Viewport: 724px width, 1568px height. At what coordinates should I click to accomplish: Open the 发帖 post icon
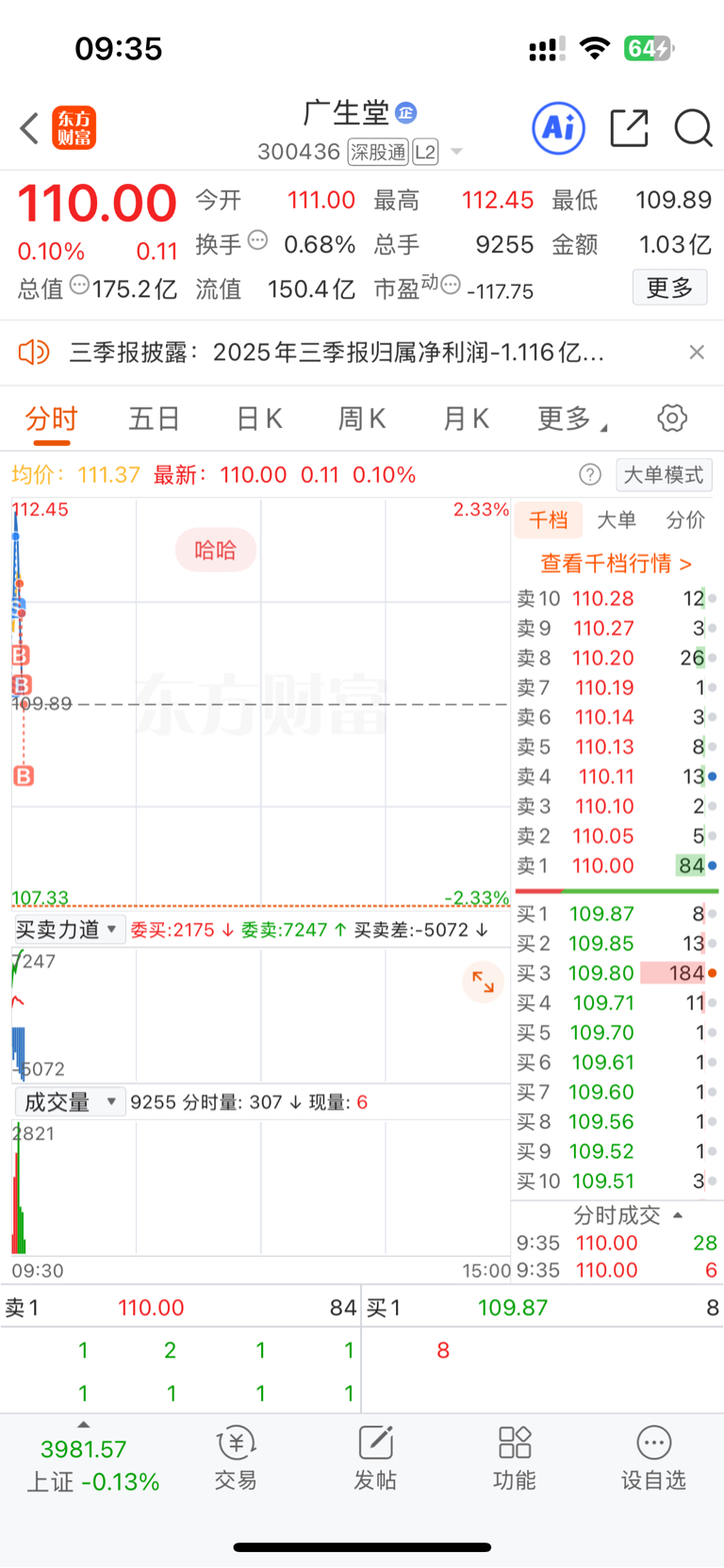click(375, 1458)
